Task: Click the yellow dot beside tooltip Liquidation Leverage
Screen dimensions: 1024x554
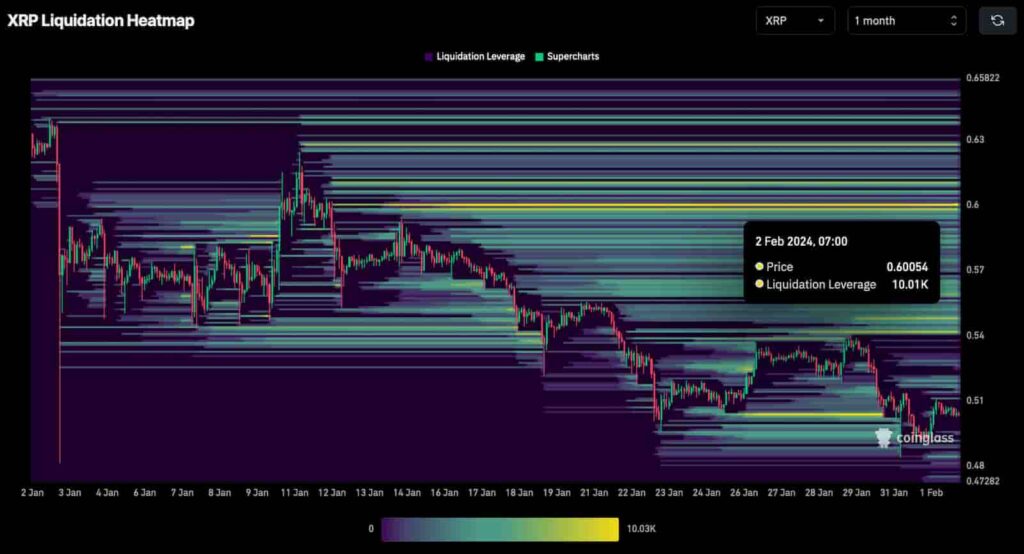Action: pos(760,285)
